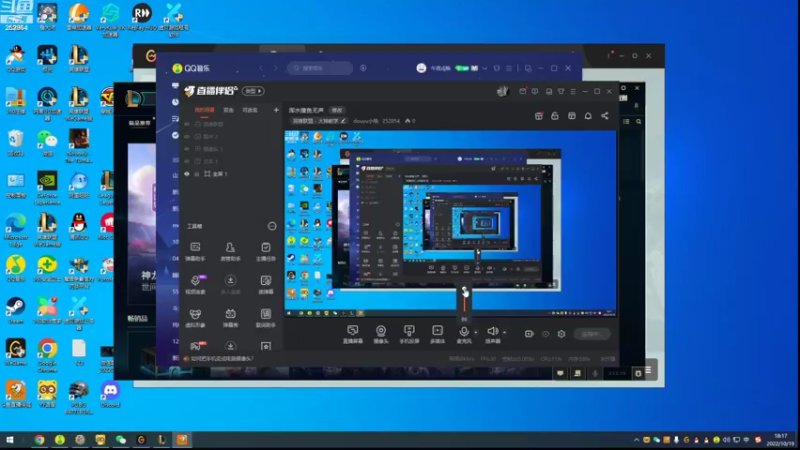800x450 pixels.
Task: Click the gift box icon above preview
Action: [538, 116]
